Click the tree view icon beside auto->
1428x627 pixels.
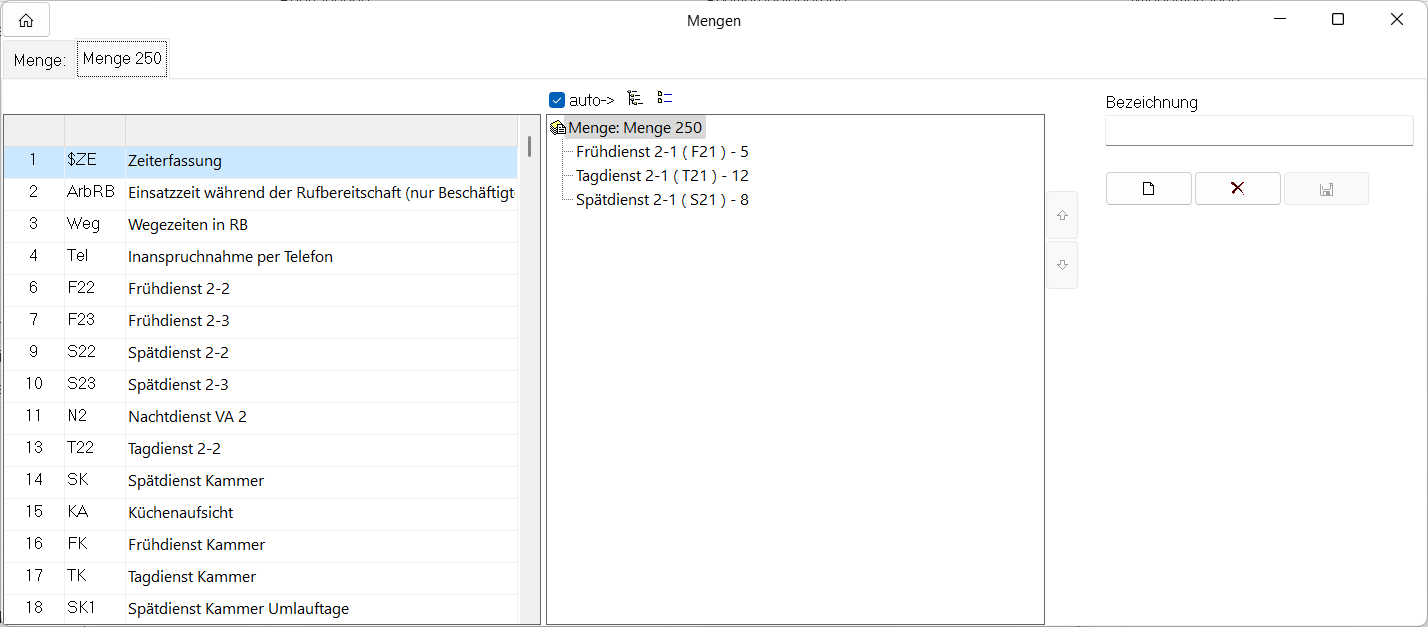[x=634, y=98]
